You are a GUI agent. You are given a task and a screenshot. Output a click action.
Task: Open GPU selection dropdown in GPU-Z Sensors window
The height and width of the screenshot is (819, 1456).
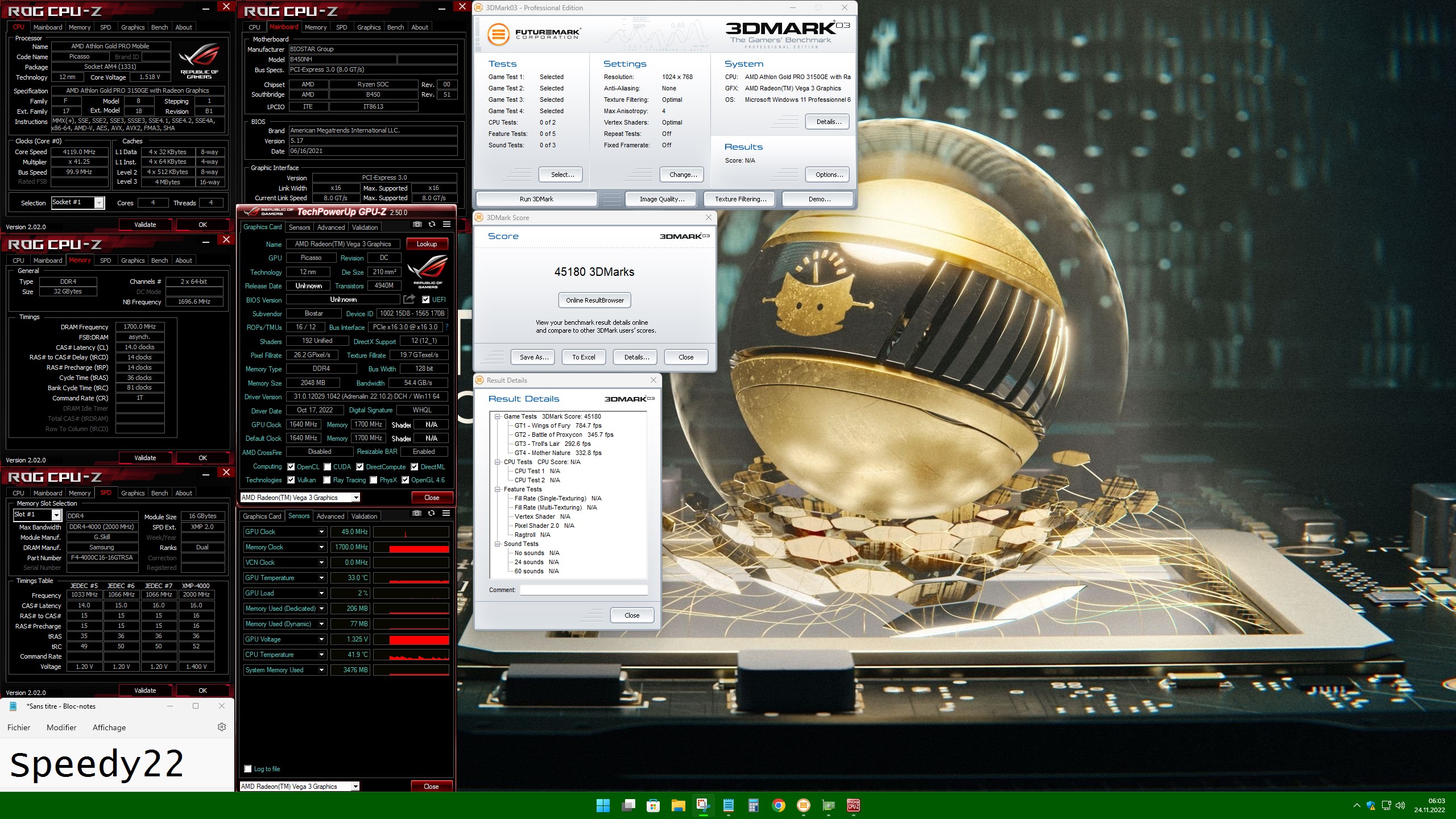tap(300, 787)
